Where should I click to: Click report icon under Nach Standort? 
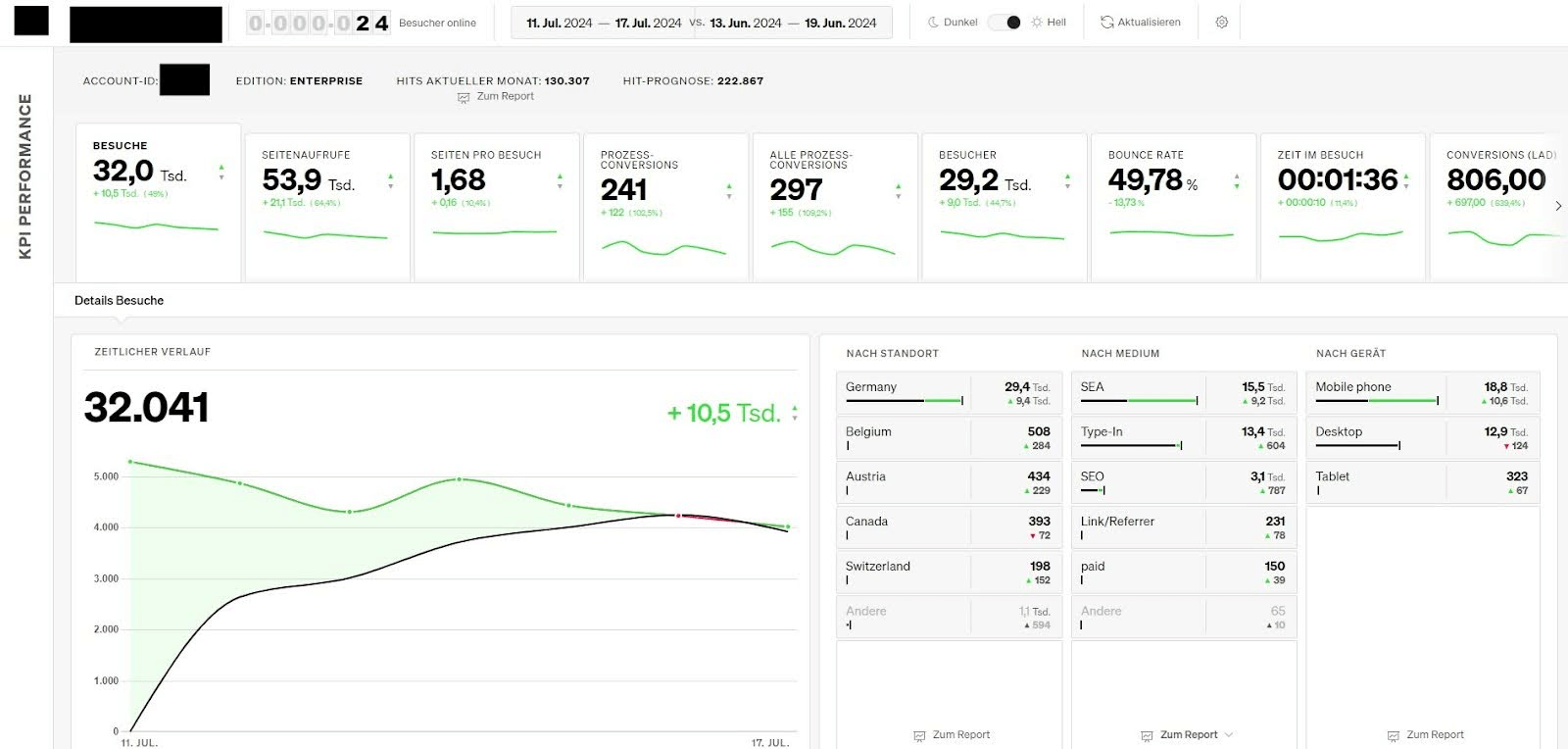coord(919,735)
